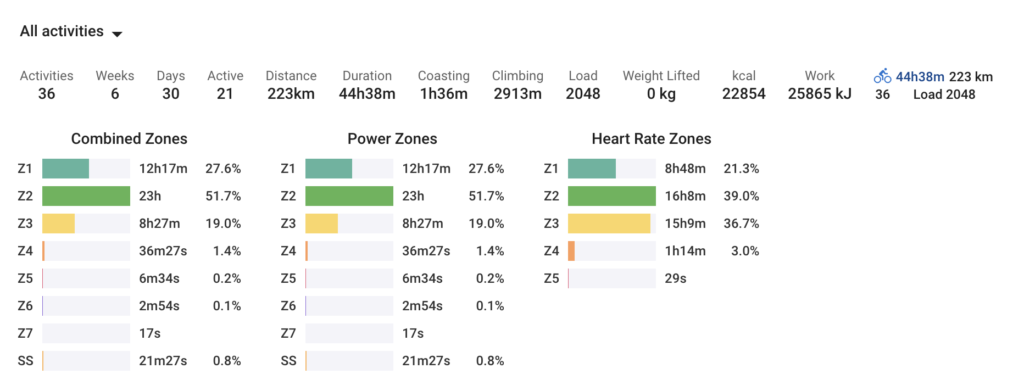Click the Load 2048 stat
The image size is (1024, 391).
click(x=583, y=86)
